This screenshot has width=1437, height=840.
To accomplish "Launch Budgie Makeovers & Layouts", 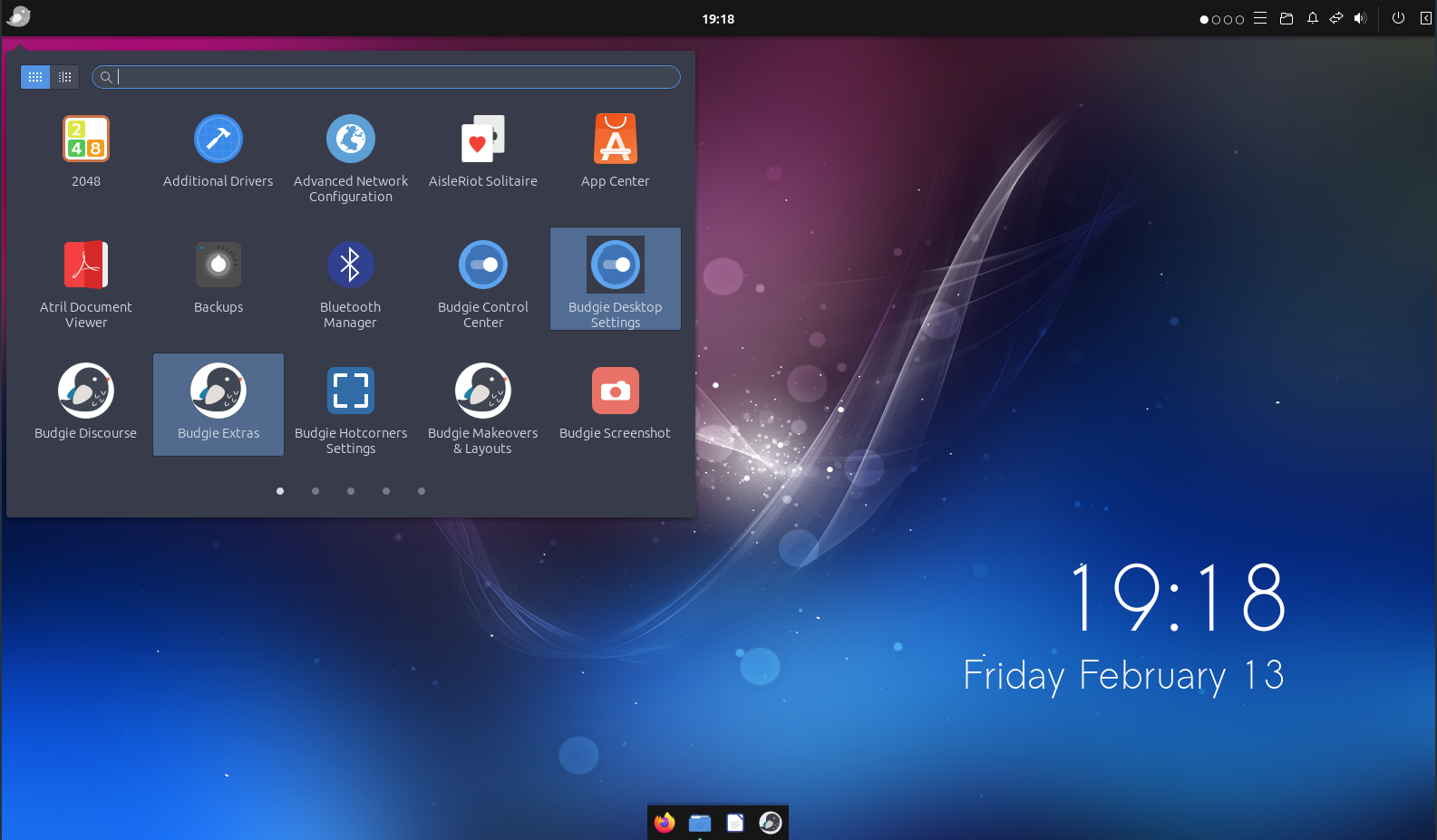I will click(483, 405).
